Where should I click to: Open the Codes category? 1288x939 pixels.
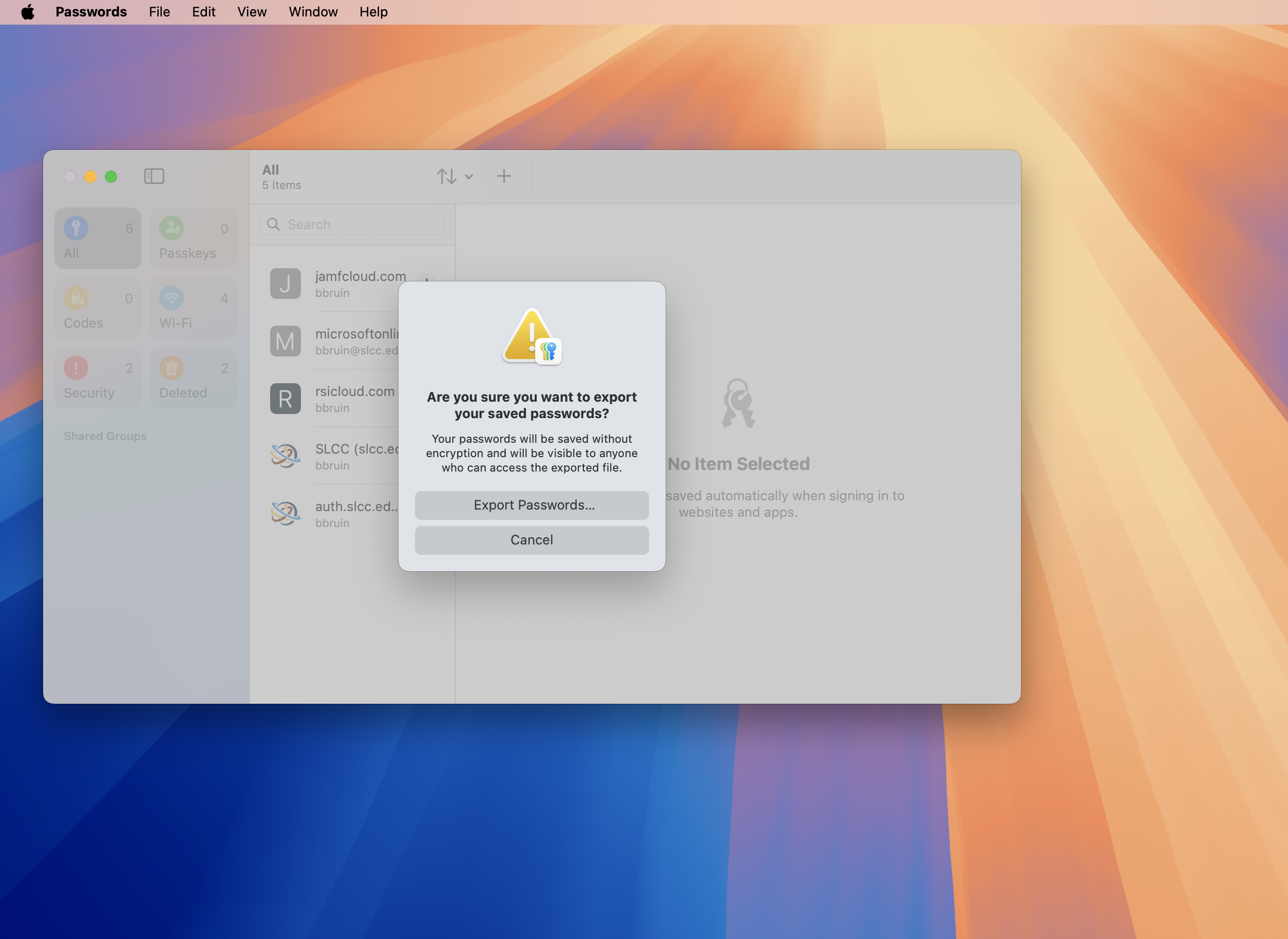tap(98, 308)
